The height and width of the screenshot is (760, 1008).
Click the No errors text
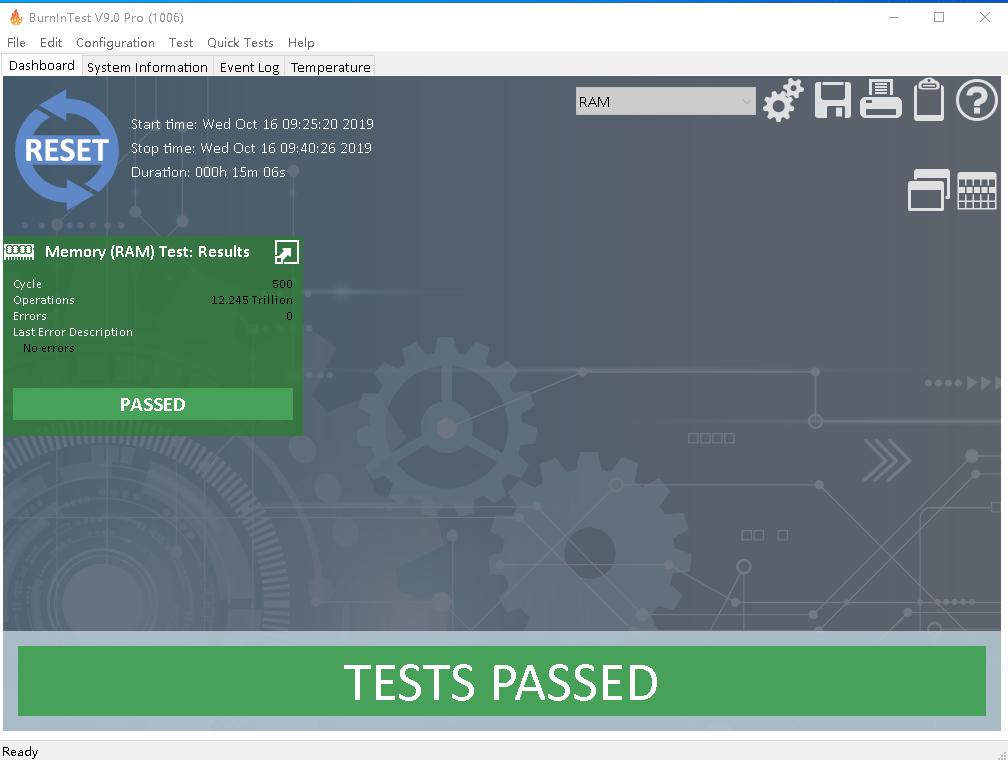(x=49, y=348)
